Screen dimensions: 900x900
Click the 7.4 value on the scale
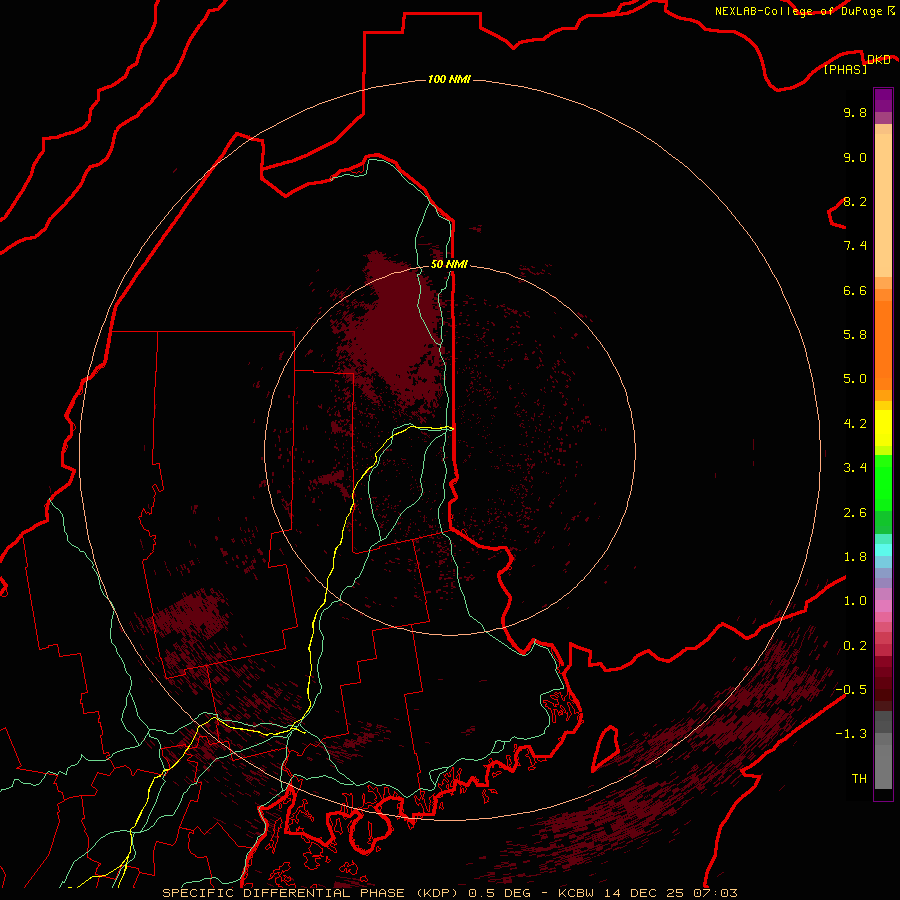855,246
